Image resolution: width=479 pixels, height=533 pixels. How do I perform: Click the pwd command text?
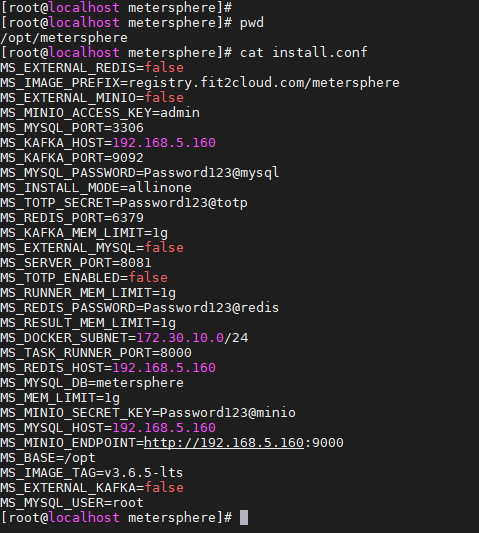click(252, 23)
